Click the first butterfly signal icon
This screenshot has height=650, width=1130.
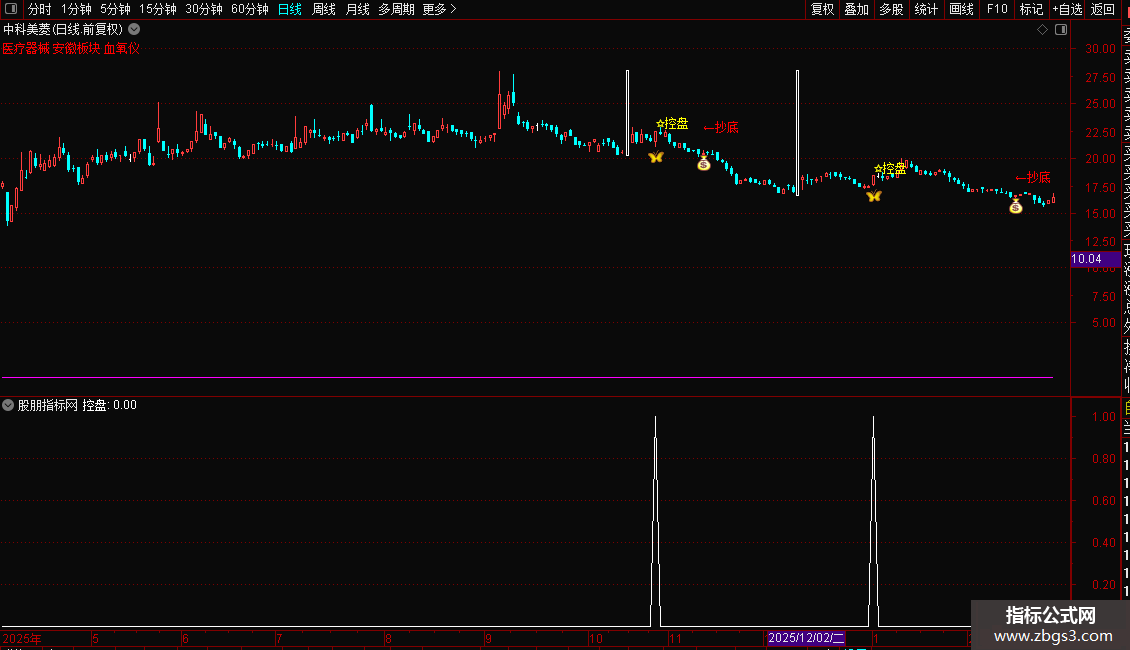click(655, 157)
